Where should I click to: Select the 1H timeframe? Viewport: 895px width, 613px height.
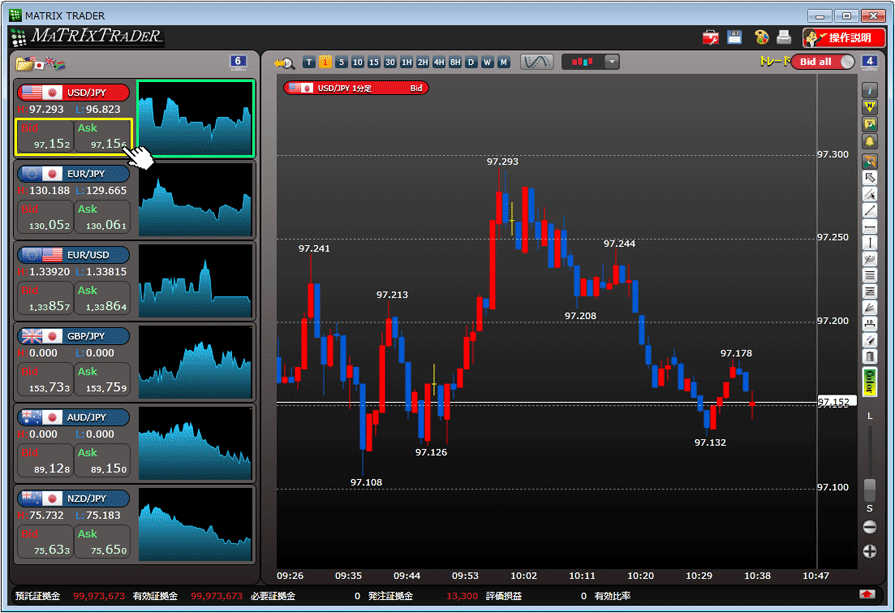(406, 62)
